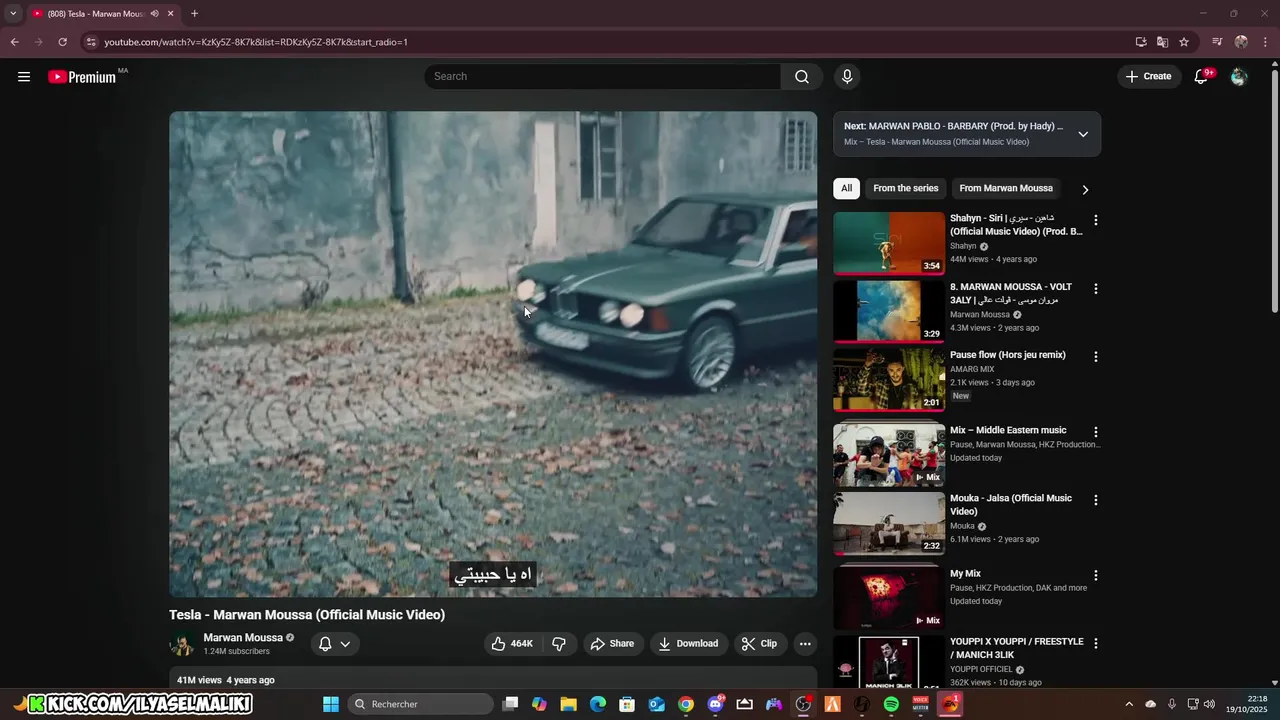
Task: Open File Explorer from the taskbar
Action: pyautogui.click(x=568, y=704)
